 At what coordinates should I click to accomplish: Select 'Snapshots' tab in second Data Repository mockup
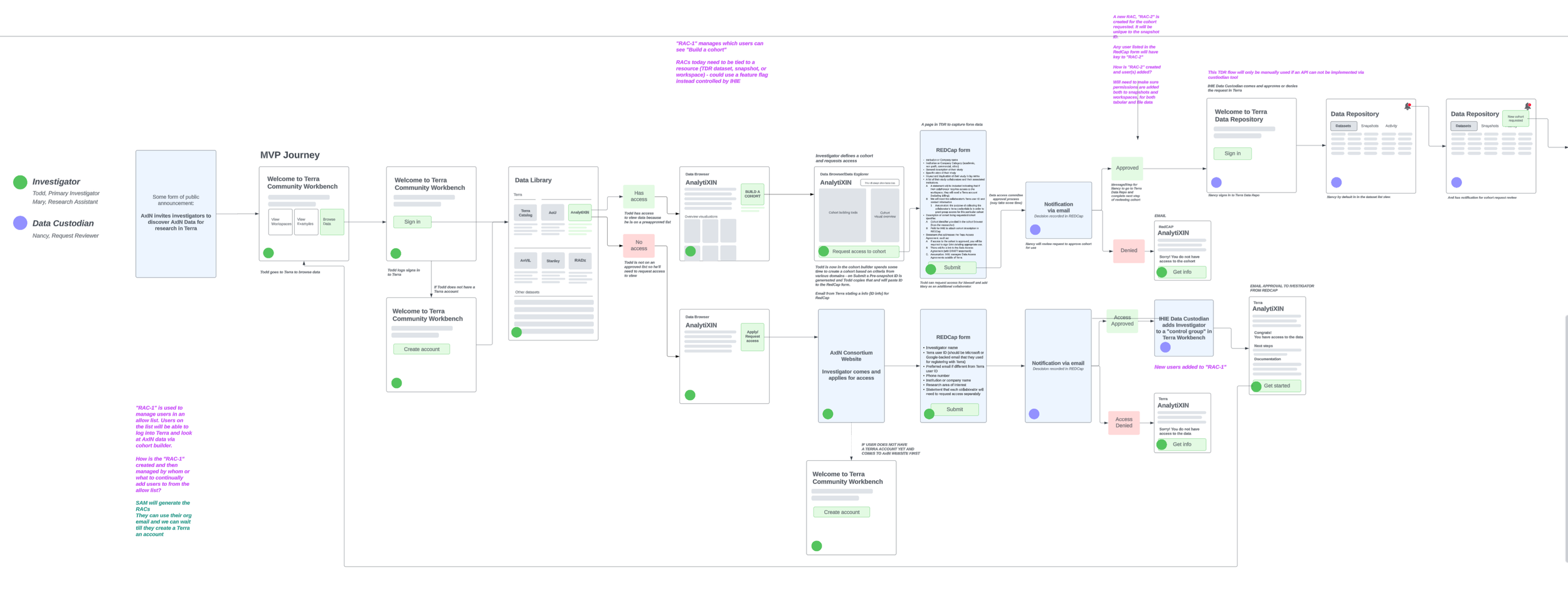click(1490, 126)
